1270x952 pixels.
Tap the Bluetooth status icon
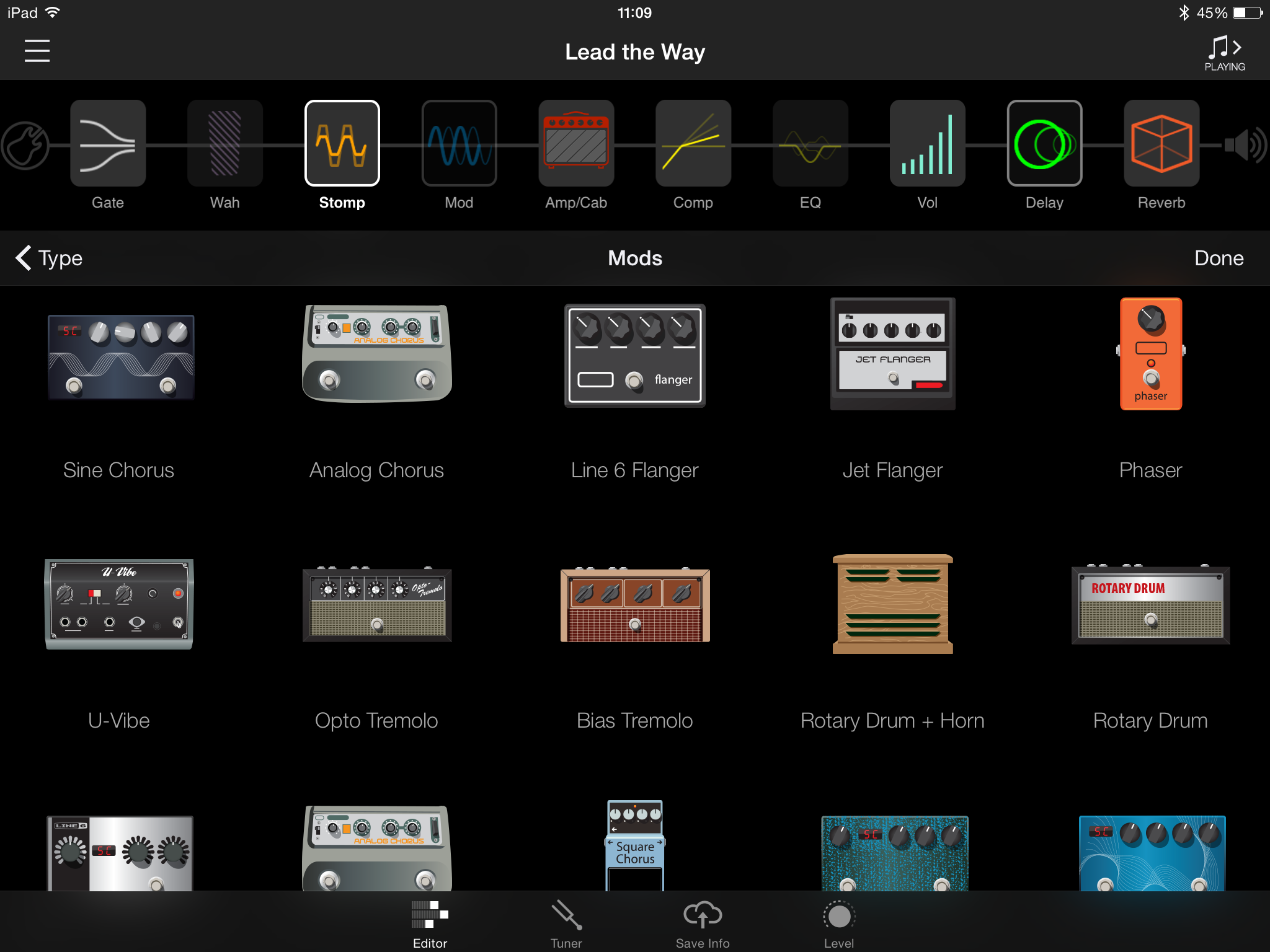(x=1184, y=12)
